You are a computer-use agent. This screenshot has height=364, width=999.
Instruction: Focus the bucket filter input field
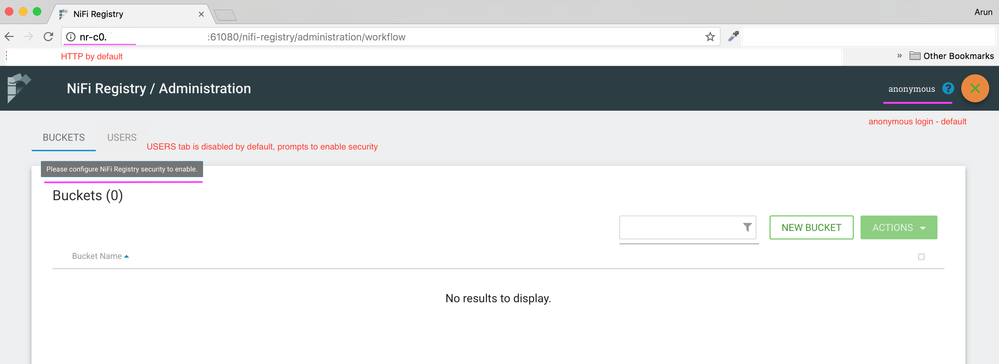click(688, 228)
